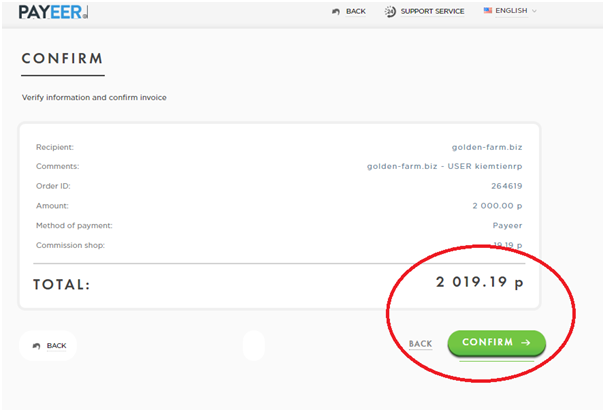Click the underlined BACK link beside Confirm
Screen dimensions: 605x412
[420, 344]
